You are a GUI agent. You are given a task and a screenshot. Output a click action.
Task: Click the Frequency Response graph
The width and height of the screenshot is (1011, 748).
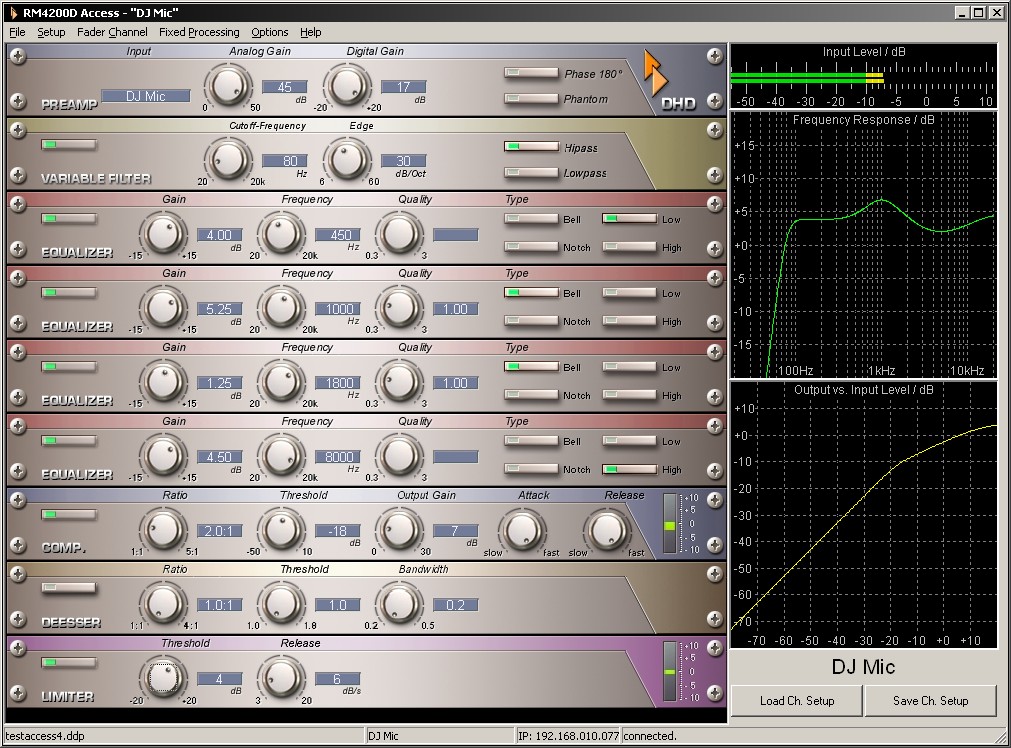click(863, 244)
